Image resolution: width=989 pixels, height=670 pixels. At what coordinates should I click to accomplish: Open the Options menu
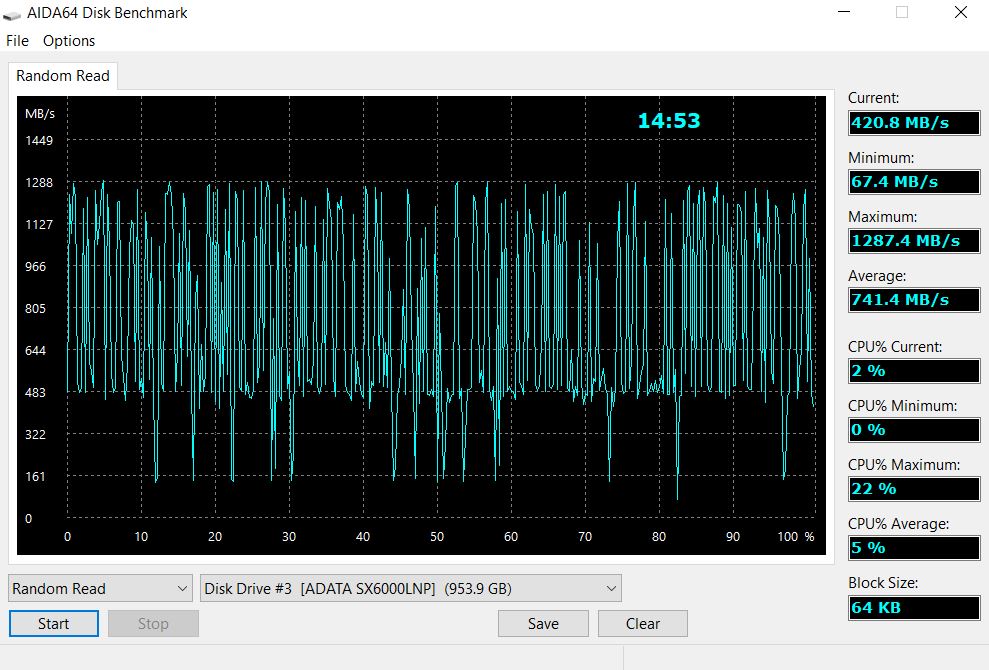69,41
